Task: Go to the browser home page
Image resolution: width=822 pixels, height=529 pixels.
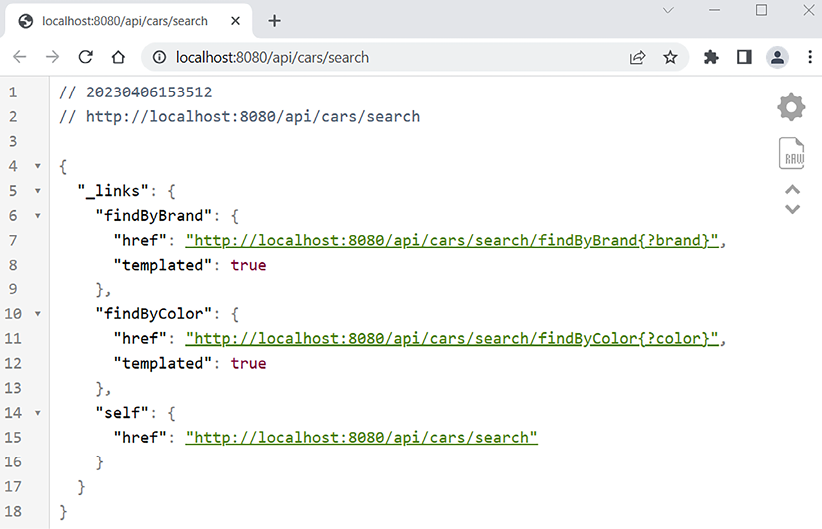Action: point(118,58)
